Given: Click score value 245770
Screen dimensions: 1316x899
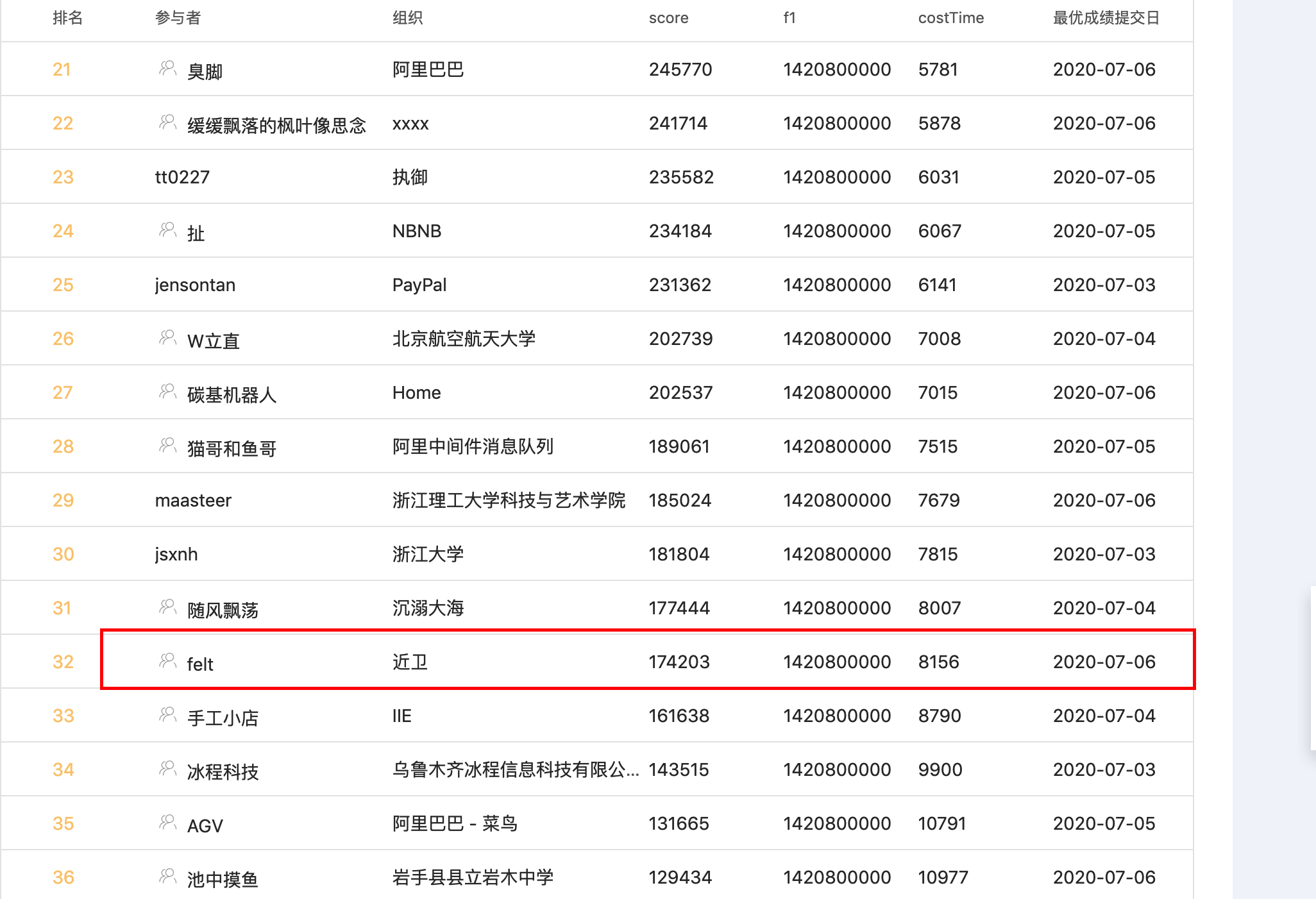Looking at the screenshot, I should (681, 69).
